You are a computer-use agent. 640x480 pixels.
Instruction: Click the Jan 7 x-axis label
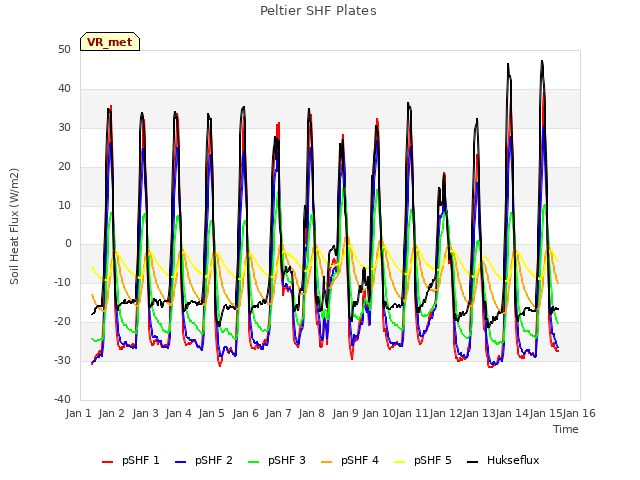(x=278, y=413)
